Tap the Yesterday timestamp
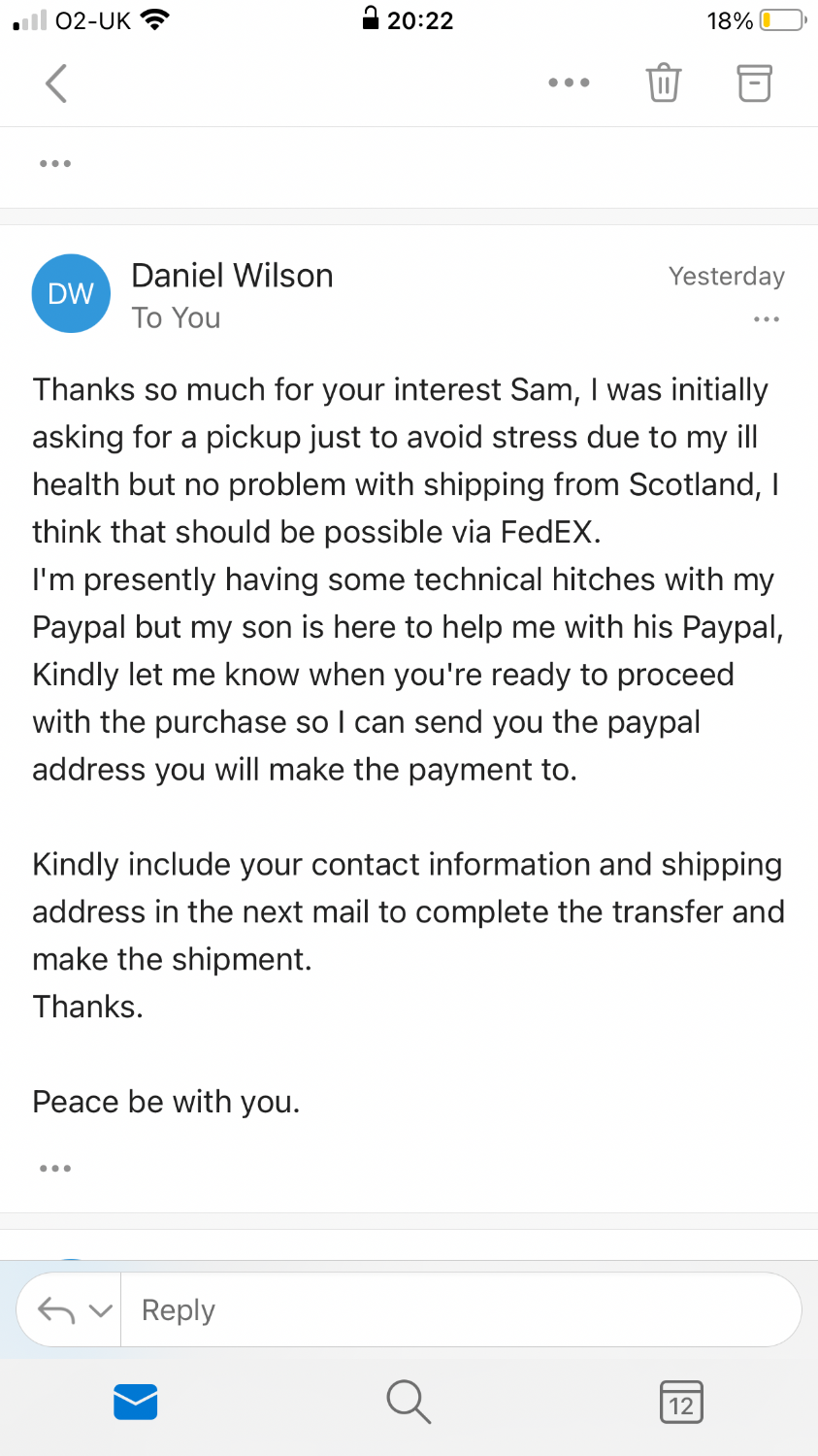 (x=726, y=277)
